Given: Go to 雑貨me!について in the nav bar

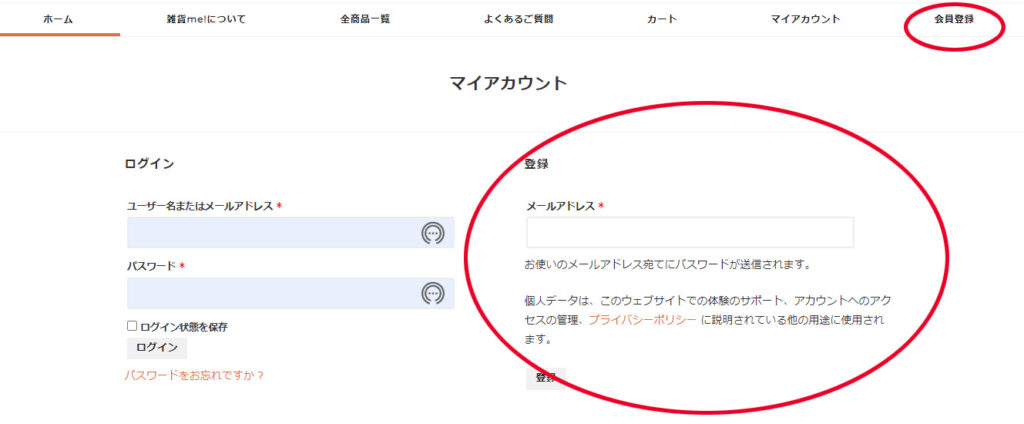Looking at the screenshot, I should (206, 19).
